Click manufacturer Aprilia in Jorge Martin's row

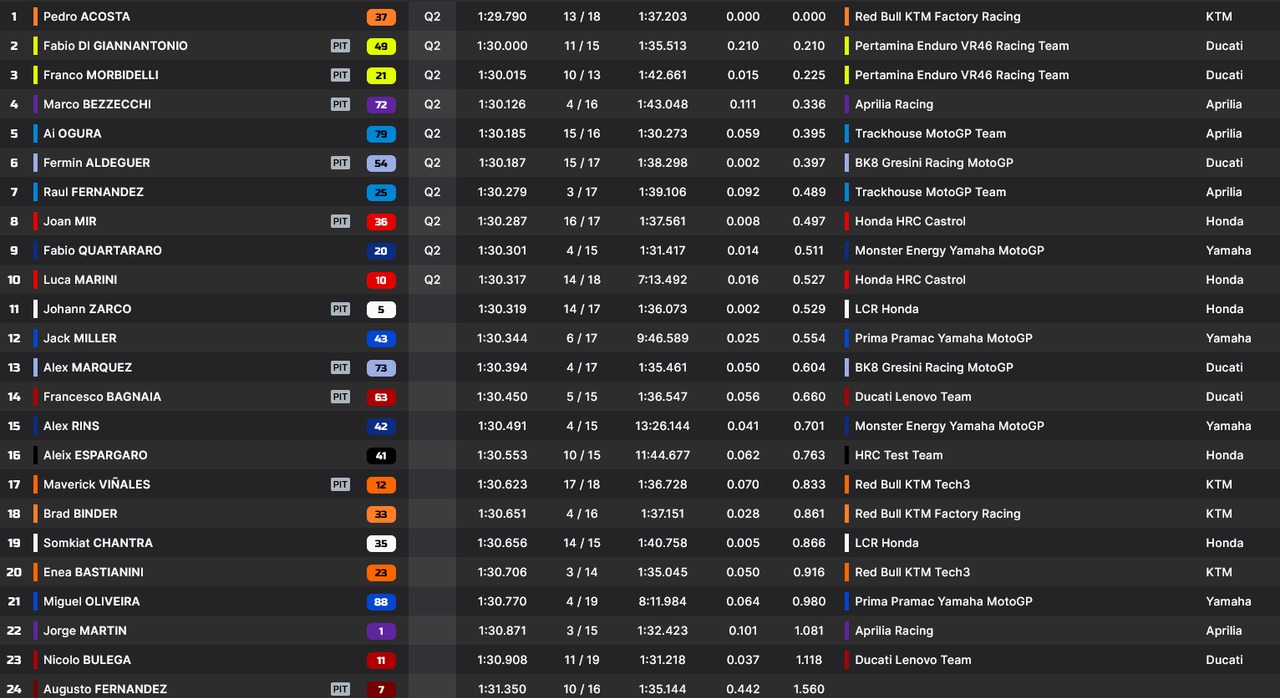1224,631
